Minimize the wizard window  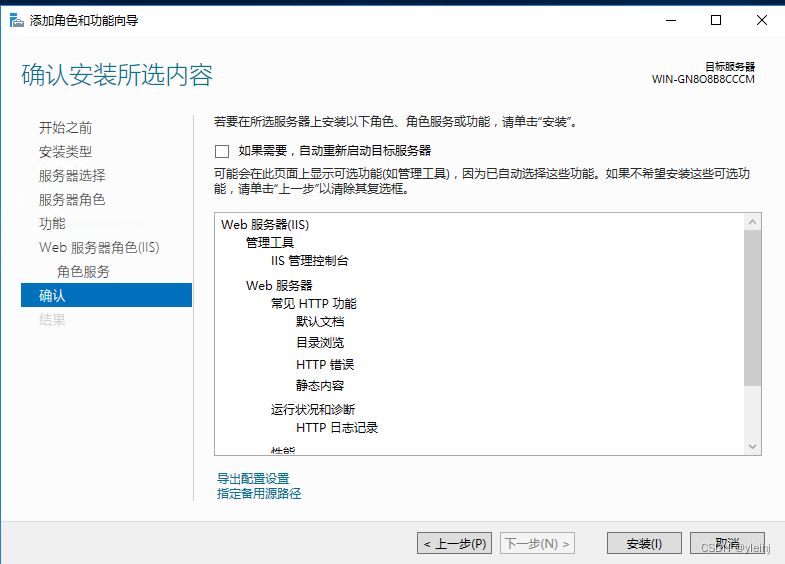tap(671, 21)
